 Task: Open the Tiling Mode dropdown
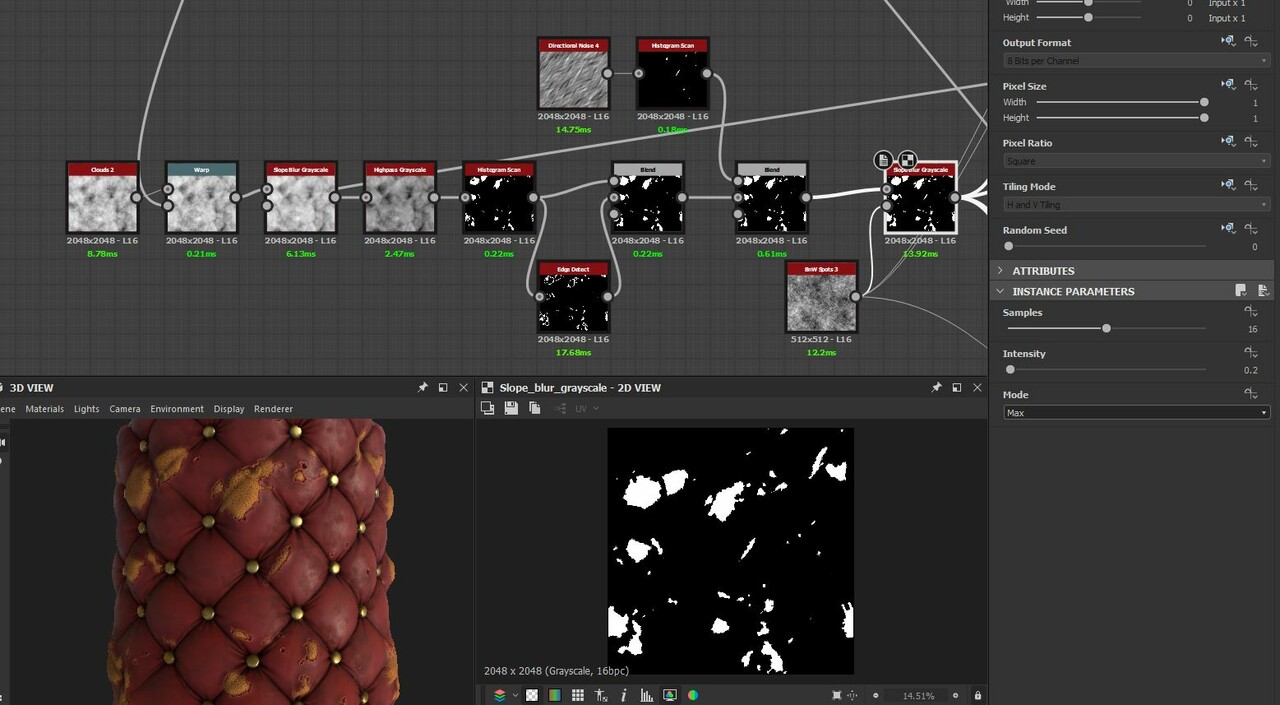pyautogui.click(x=1137, y=205)
